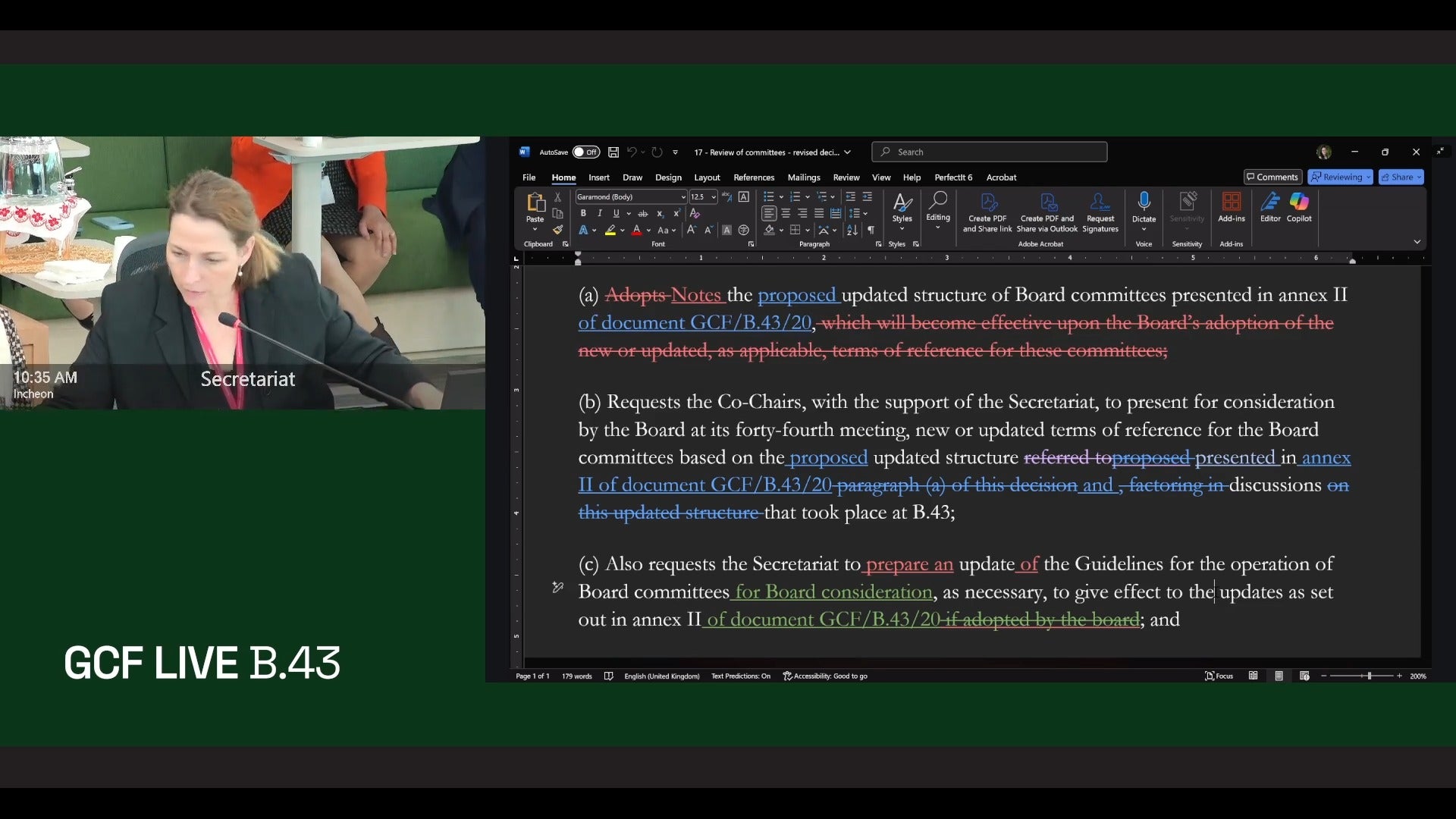Expand the Bullets list dropdown arrow
1456x819 pixels.
[781, 197]
